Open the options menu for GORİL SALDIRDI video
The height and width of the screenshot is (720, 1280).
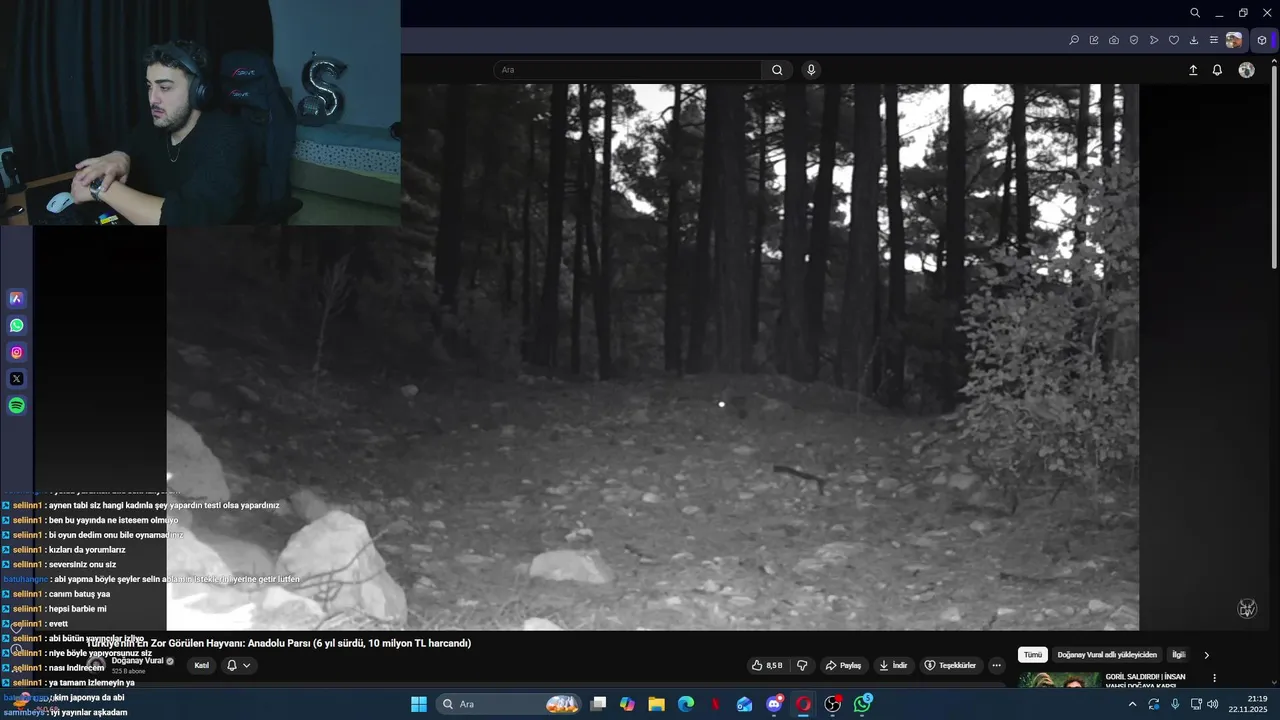(1215, 678)
